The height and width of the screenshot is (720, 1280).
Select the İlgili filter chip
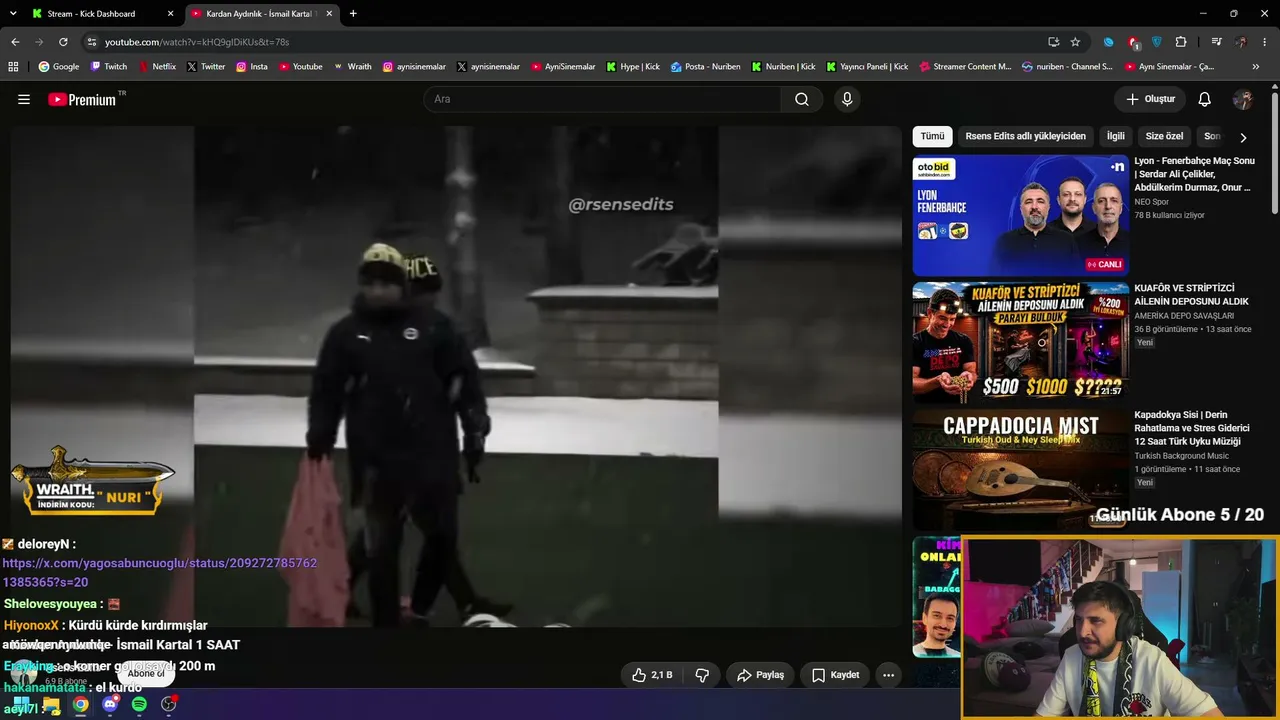pyautogui.click(x=1115, y=136)
